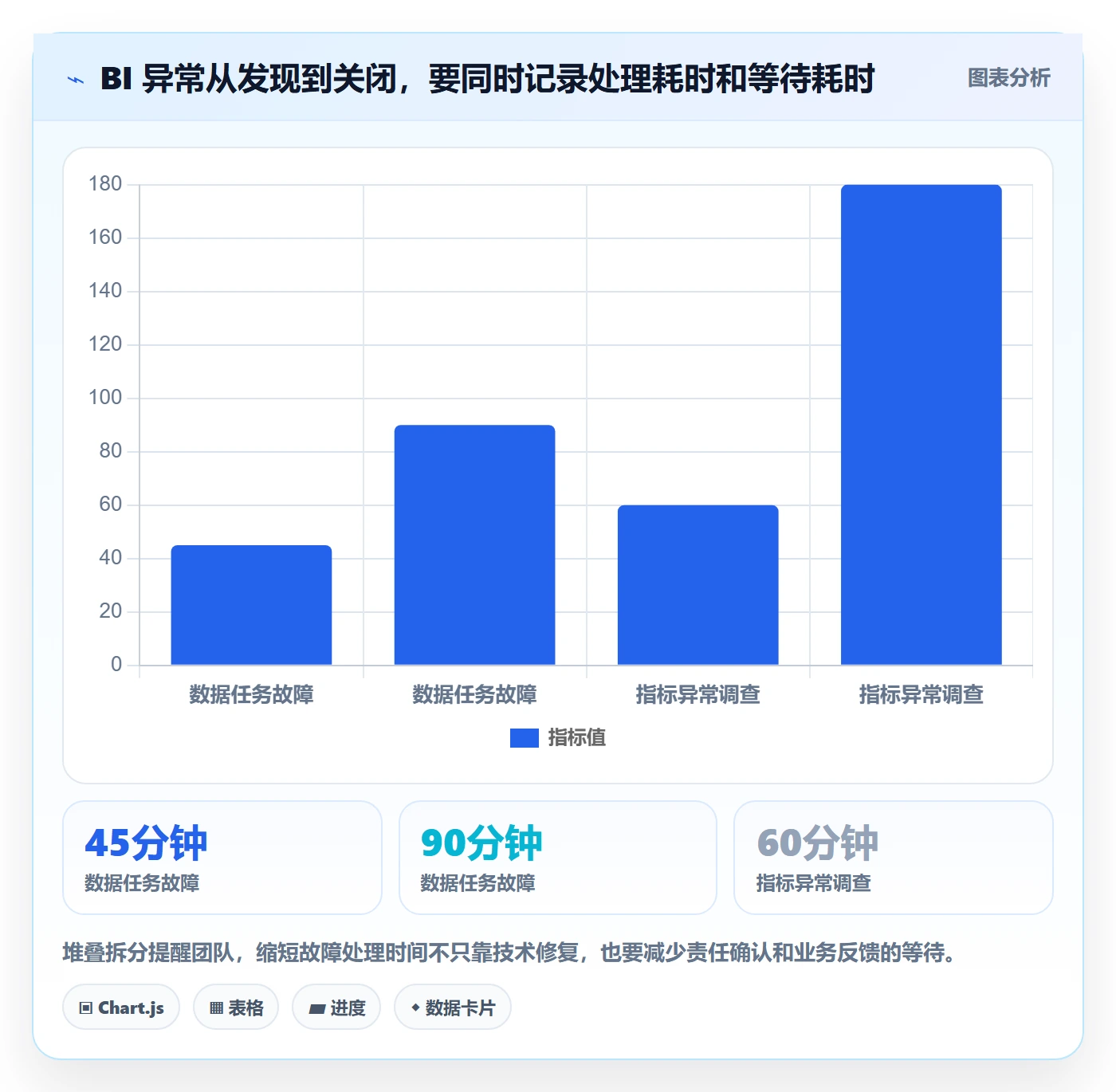The height and width of the screenshot is (1092, 1116).
Task: Click the chart bar reaching 60
Action: coord(697,585)
